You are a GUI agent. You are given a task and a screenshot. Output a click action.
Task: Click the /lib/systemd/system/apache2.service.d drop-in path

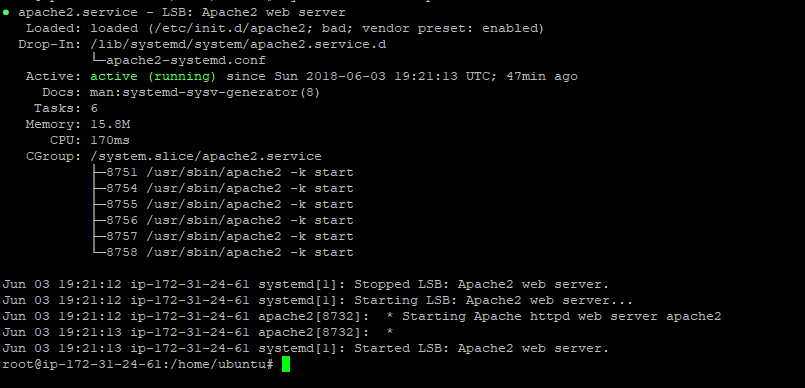tap(238, 45)
